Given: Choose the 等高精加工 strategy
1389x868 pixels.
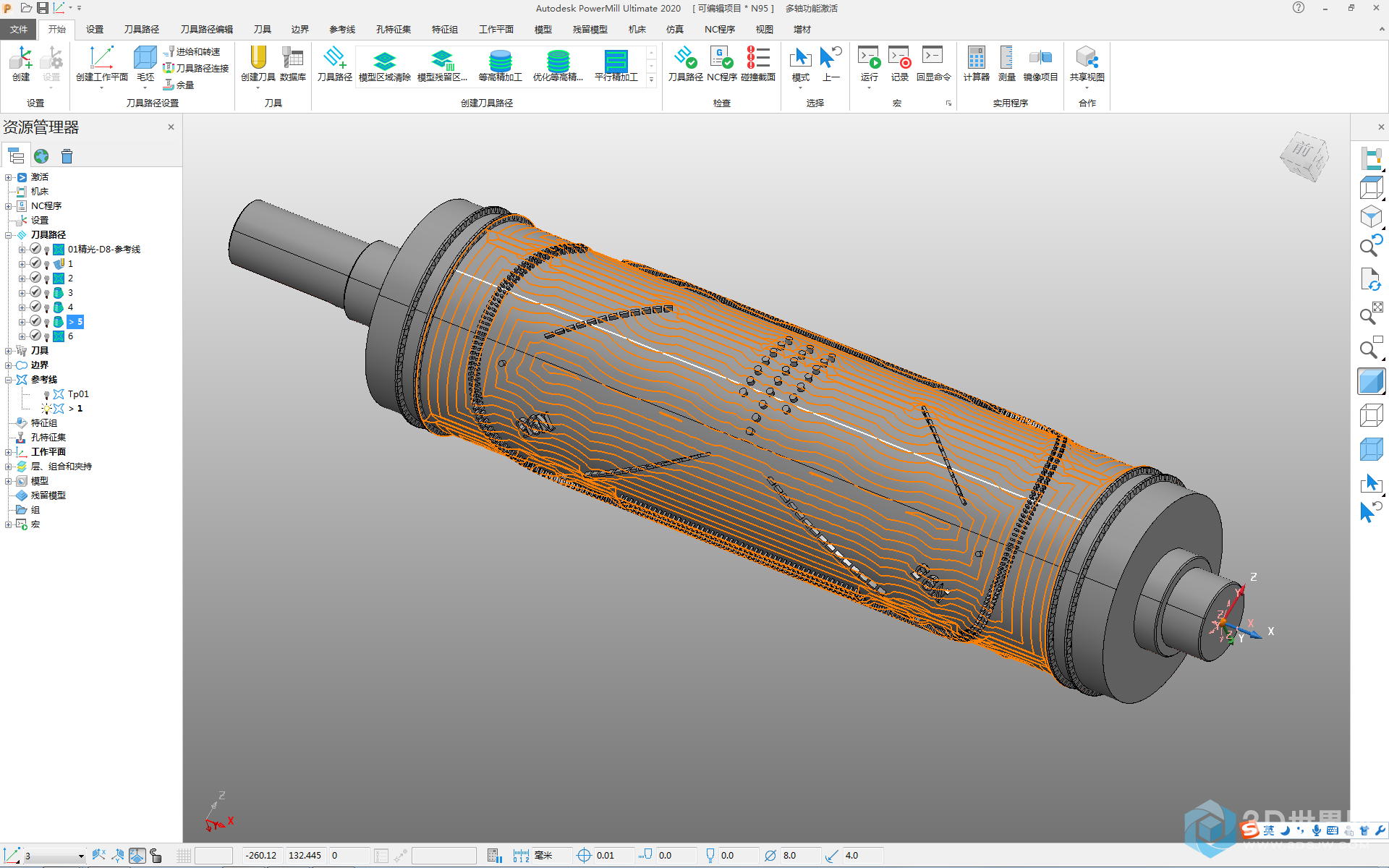Looking at the screenshot, I should tap(500, 65).
